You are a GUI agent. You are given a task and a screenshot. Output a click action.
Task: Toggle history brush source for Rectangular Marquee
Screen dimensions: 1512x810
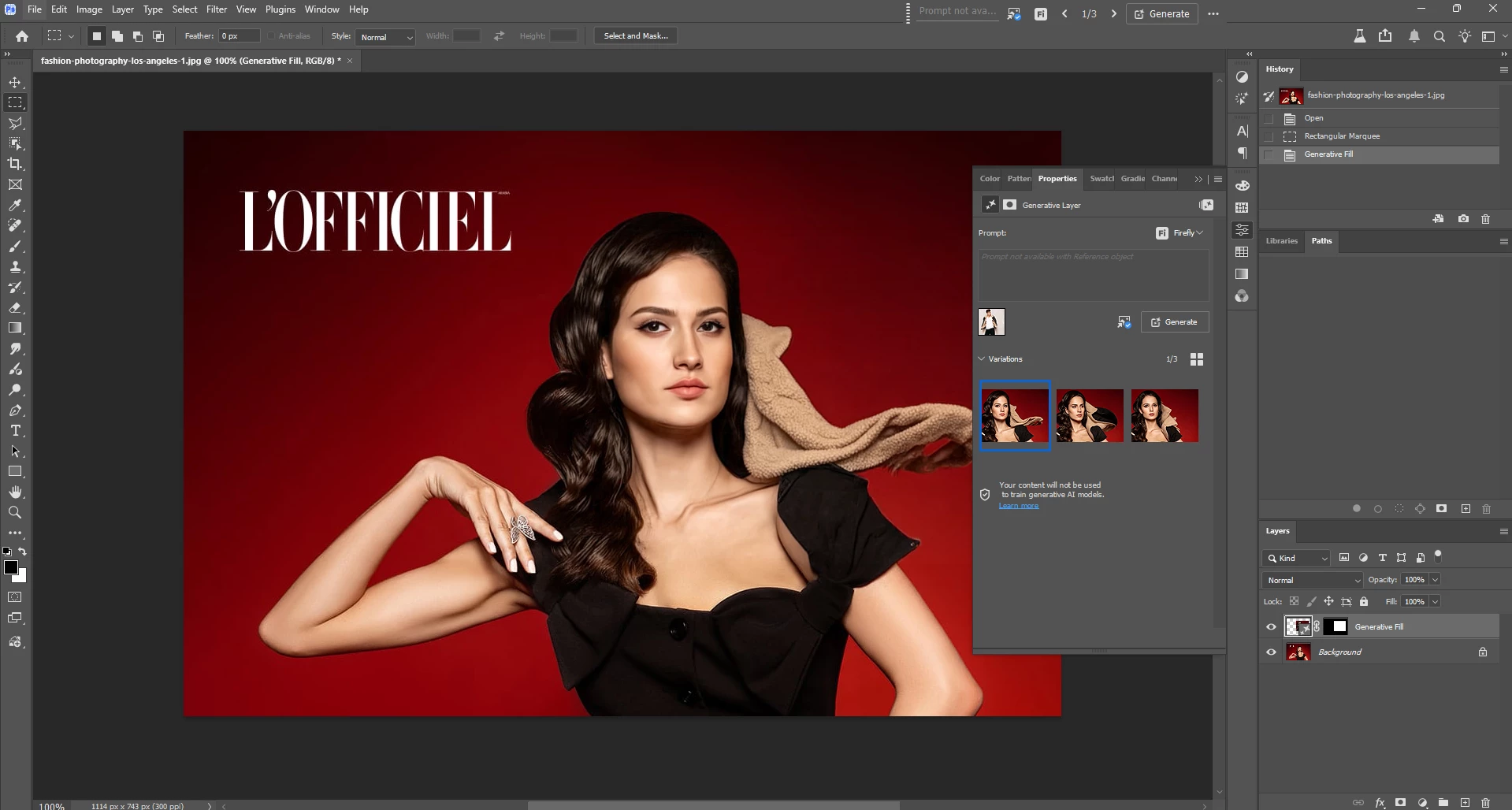tap(1269, 136)
